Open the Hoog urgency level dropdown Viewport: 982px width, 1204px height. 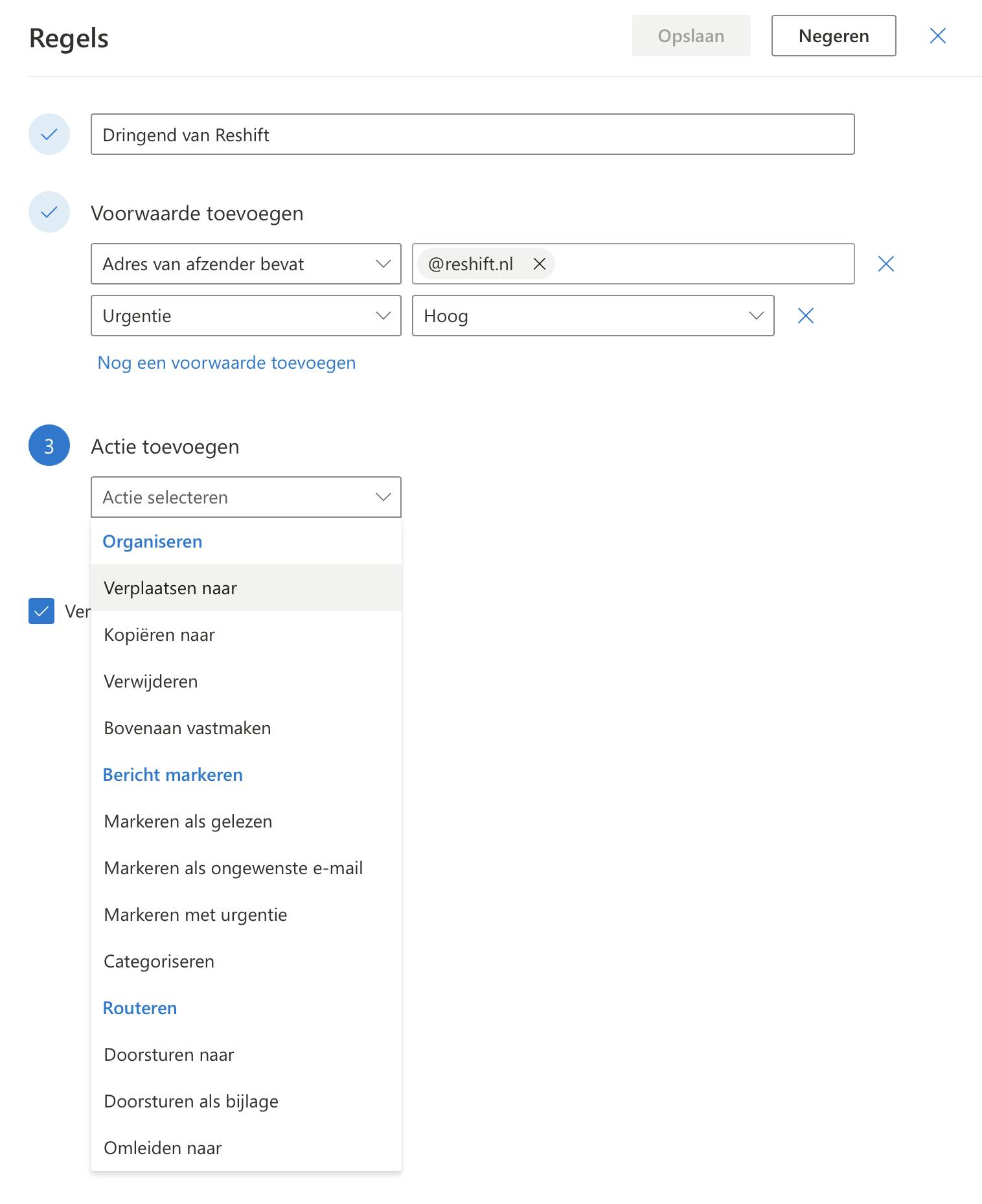pyautogui.click(x=593, y=316)
